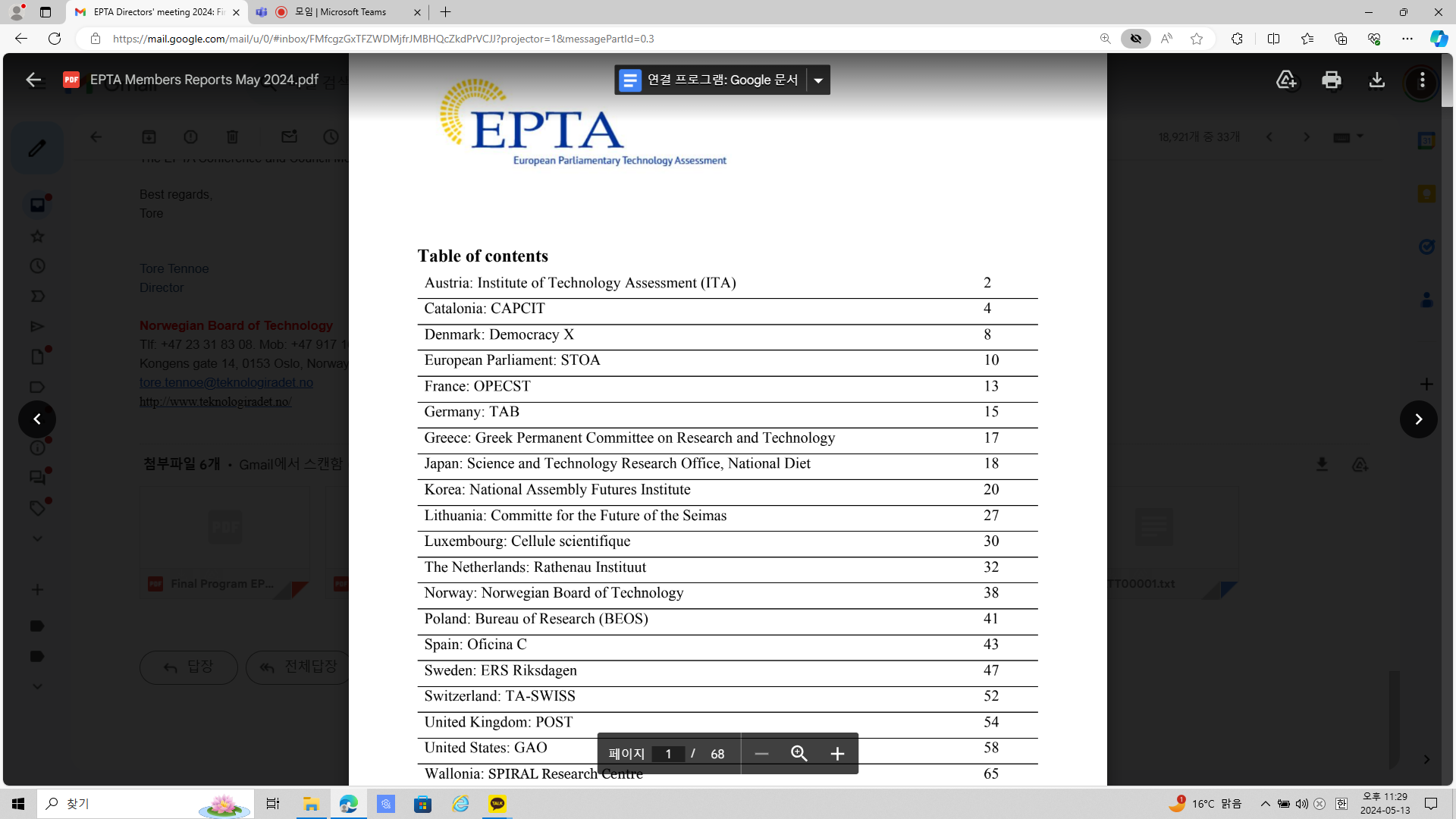Open the notification center

click(1431, 804)
